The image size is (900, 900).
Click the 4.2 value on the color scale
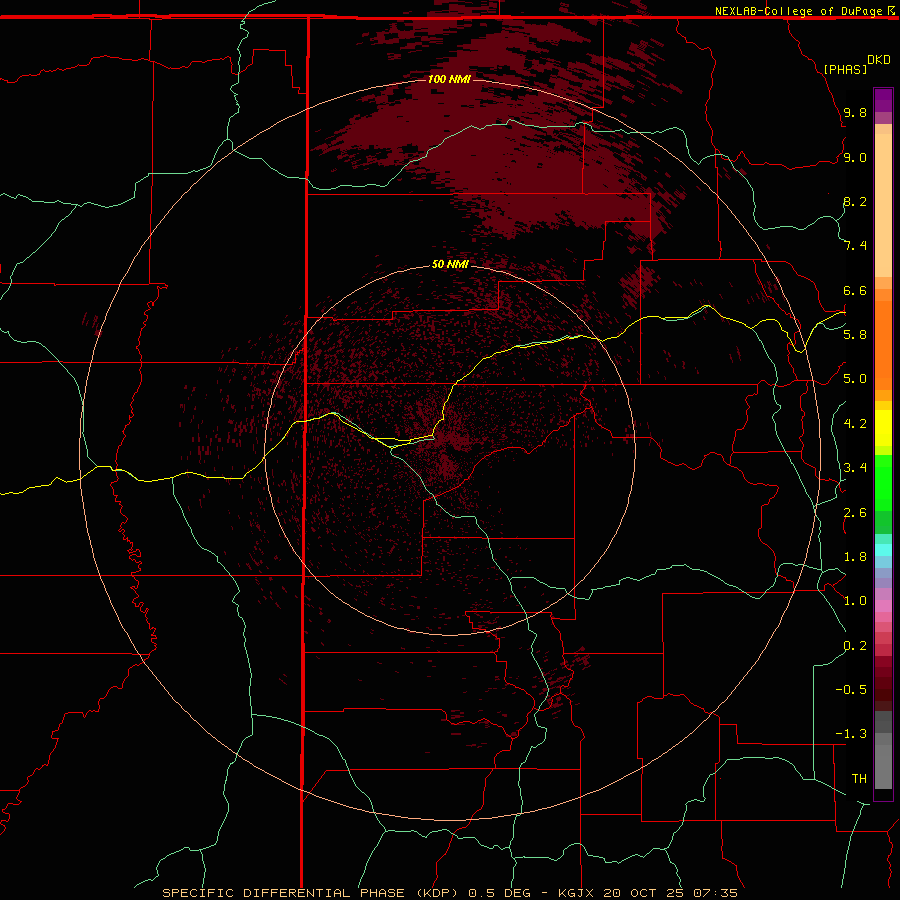(855, 423)
